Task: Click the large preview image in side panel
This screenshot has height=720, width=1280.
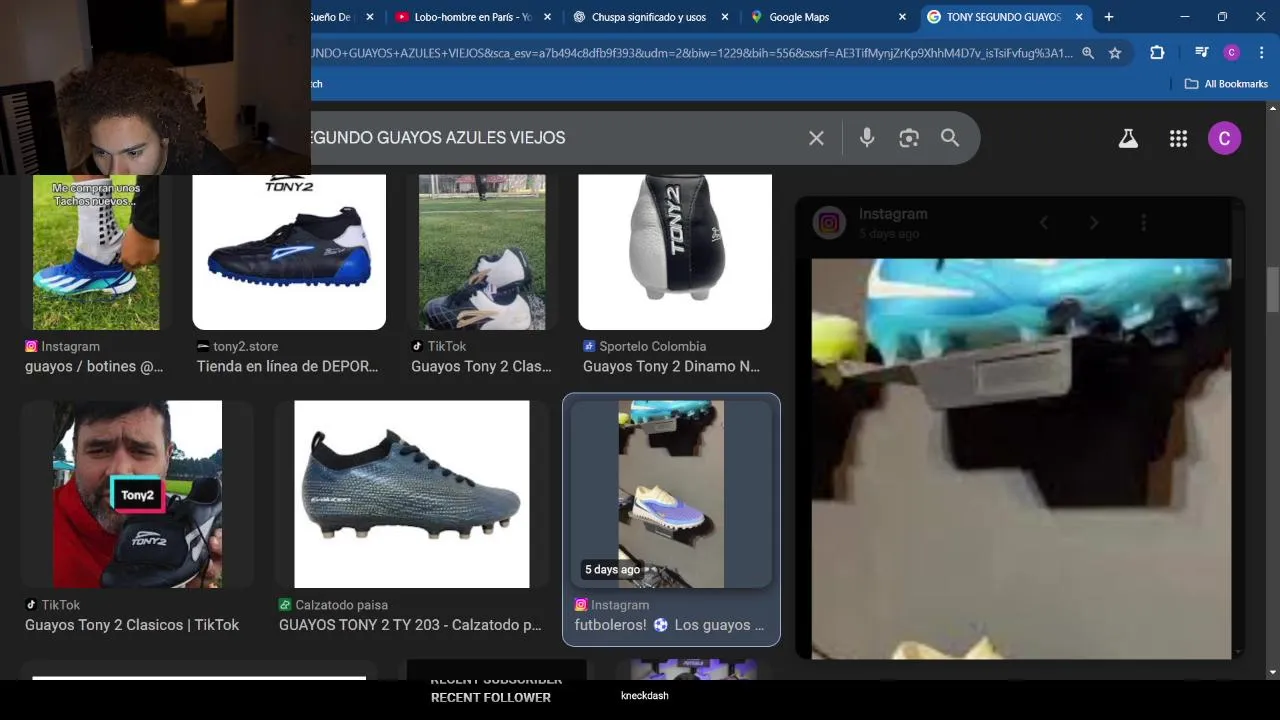Action: (x=1021, y=459)
